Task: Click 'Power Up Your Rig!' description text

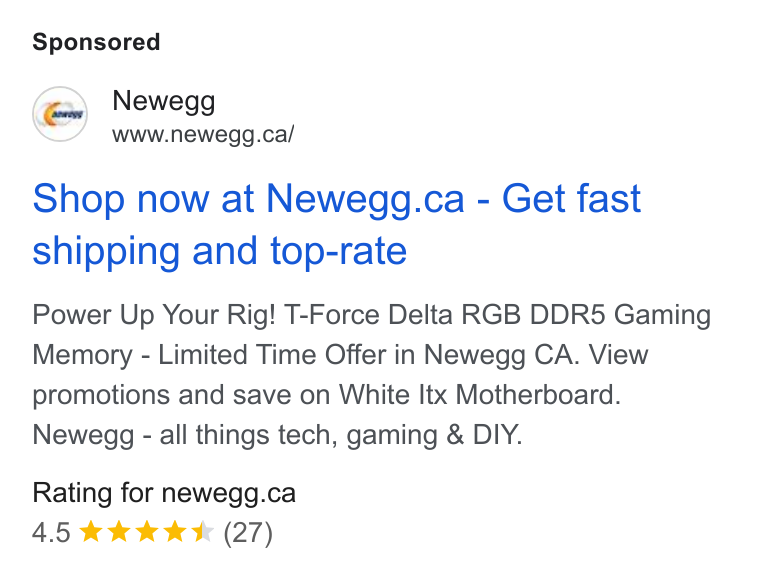Action: pyautogui.click(x=154, y=315)
